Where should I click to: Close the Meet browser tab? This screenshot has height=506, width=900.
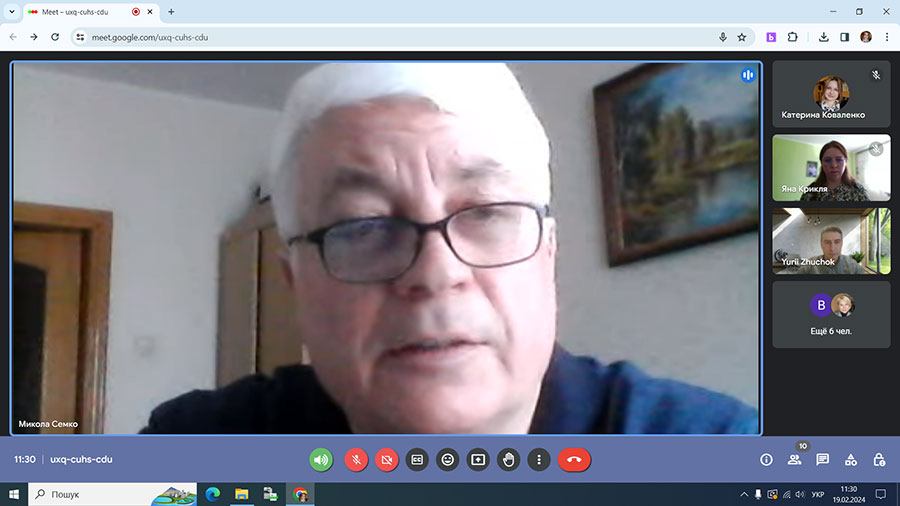point(150,11)
